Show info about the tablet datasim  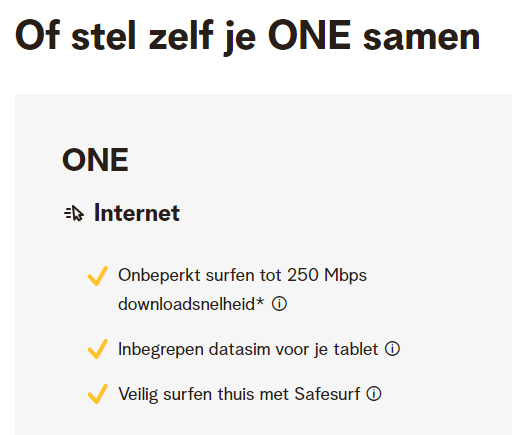[x=392, y=349]
